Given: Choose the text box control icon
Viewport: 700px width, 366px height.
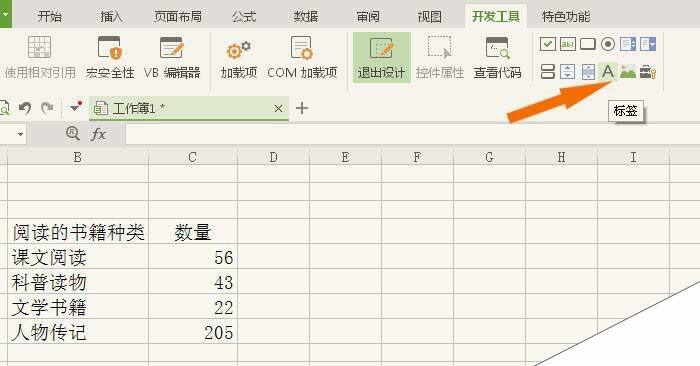Looking at the screenshot, I should pyautogui.click(x=568, y=44).
